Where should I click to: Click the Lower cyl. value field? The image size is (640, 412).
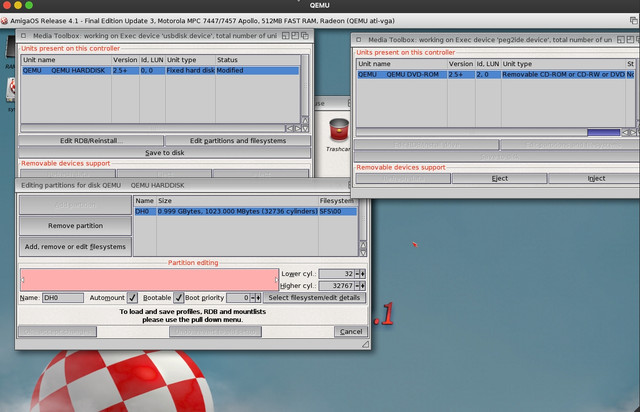(x=336, y=274)
